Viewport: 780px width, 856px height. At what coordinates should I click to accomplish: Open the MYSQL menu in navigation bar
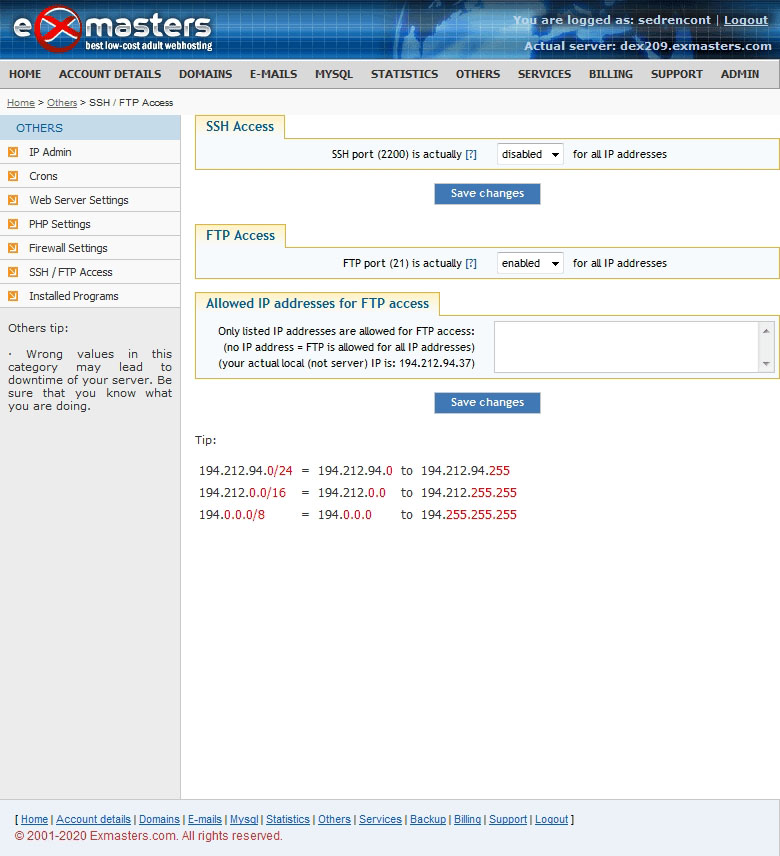tap(334, 74)
